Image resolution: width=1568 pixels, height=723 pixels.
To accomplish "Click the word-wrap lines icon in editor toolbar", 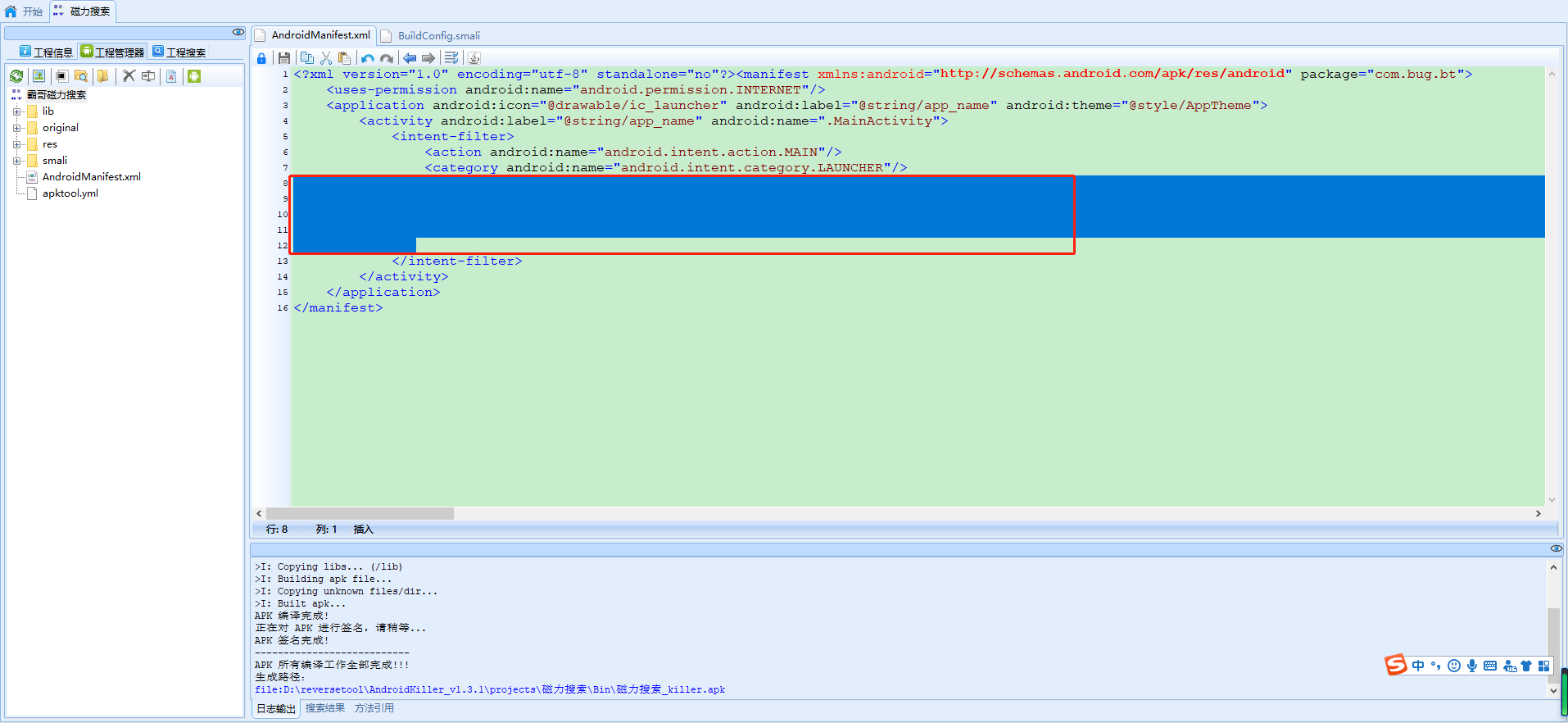I will 451,58.
